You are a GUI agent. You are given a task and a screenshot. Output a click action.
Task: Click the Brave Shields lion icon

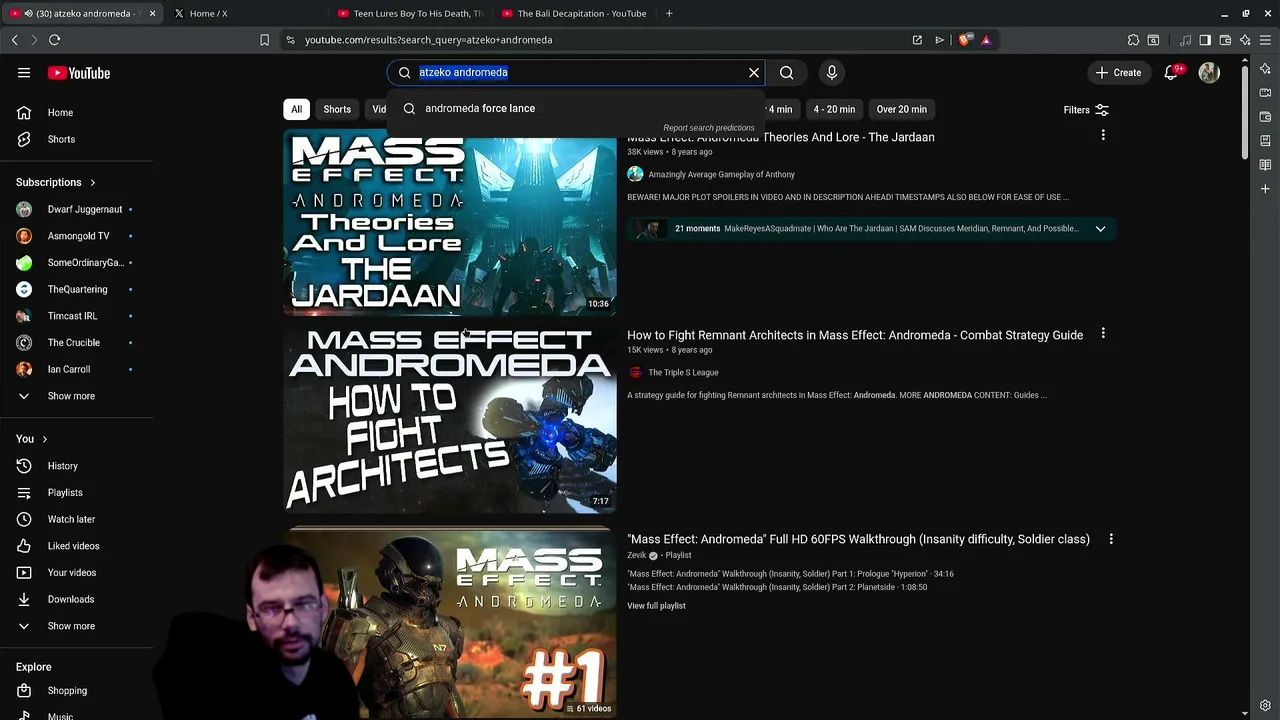tap(964, 40)
